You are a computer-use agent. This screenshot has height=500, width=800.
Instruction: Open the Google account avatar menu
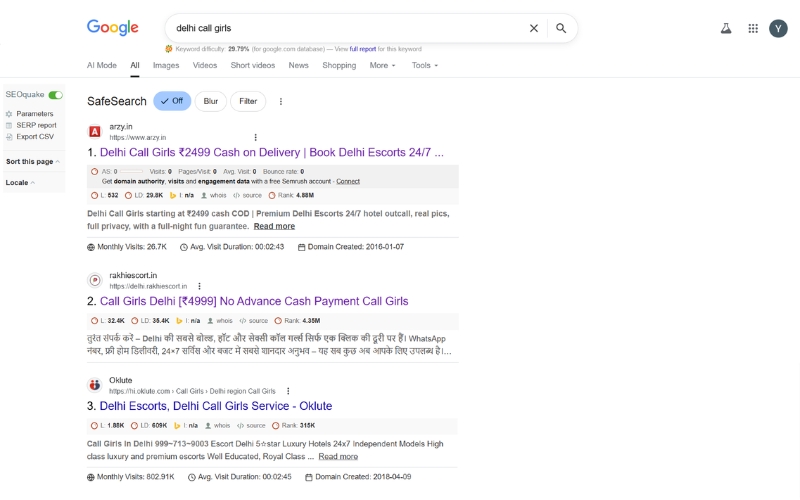[778, 29]
